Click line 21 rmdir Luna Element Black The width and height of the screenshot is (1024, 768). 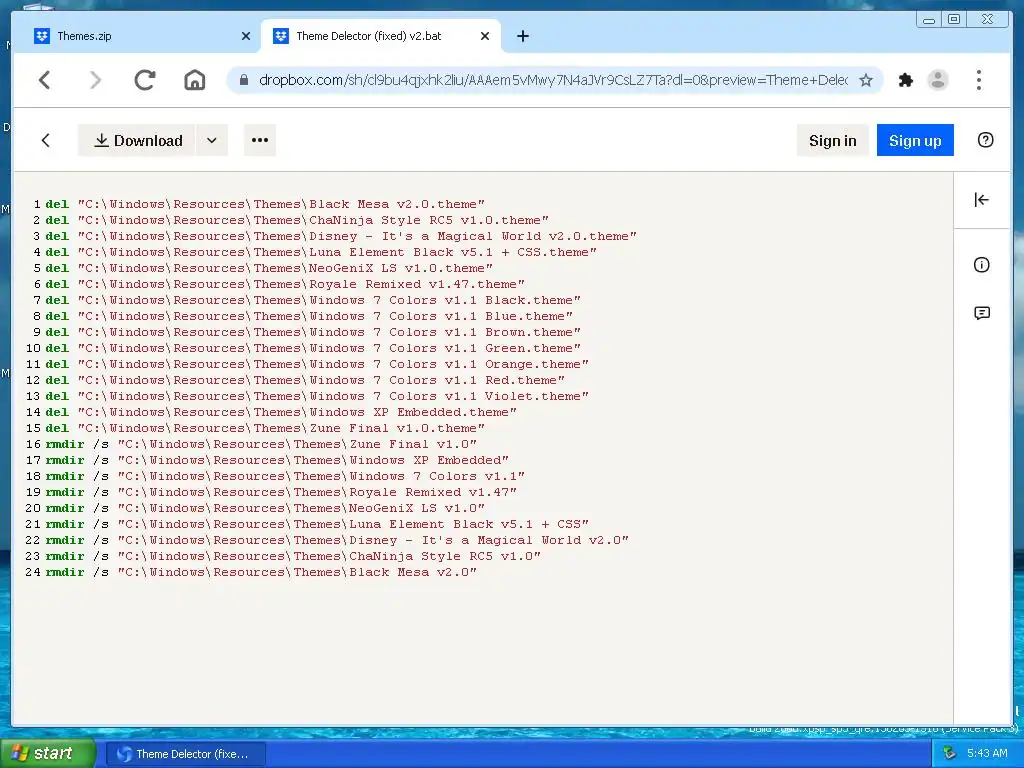click(317, 524)
